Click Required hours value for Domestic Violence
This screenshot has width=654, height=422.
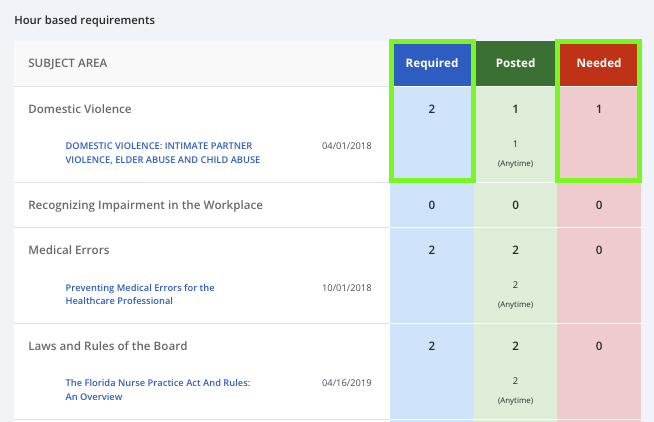click(x=431, y=109)
